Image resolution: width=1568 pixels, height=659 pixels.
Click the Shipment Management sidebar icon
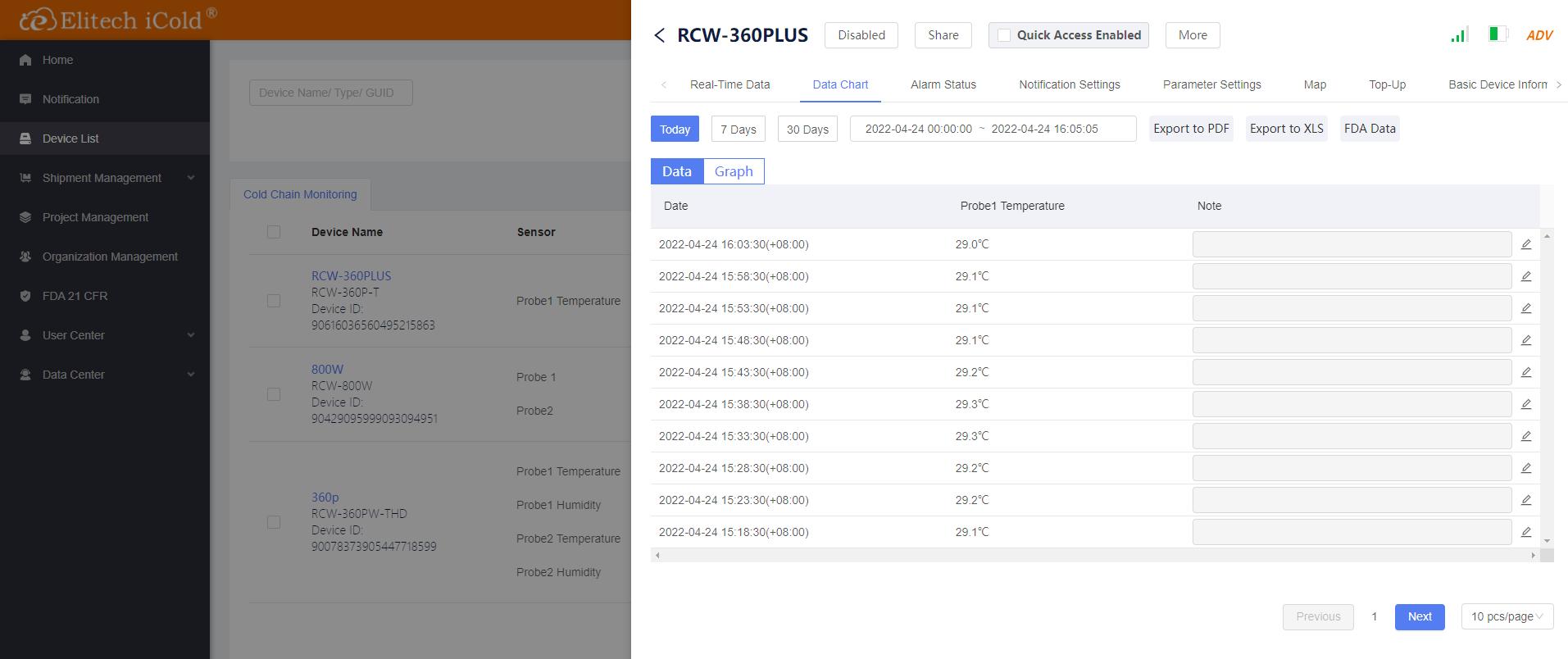[x=25, y=178]
